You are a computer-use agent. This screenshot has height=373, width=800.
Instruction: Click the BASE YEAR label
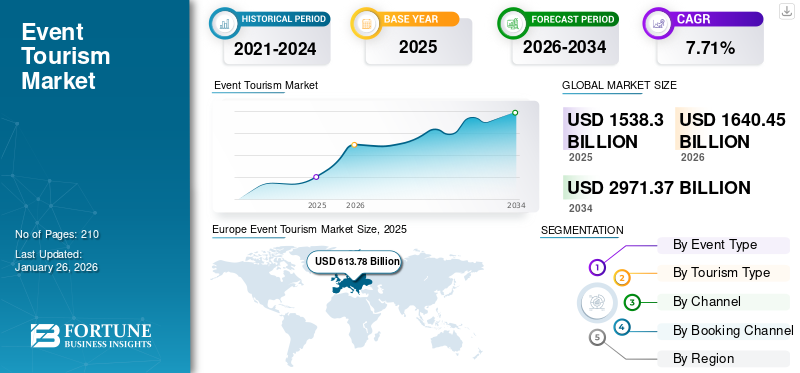[411, 19]
